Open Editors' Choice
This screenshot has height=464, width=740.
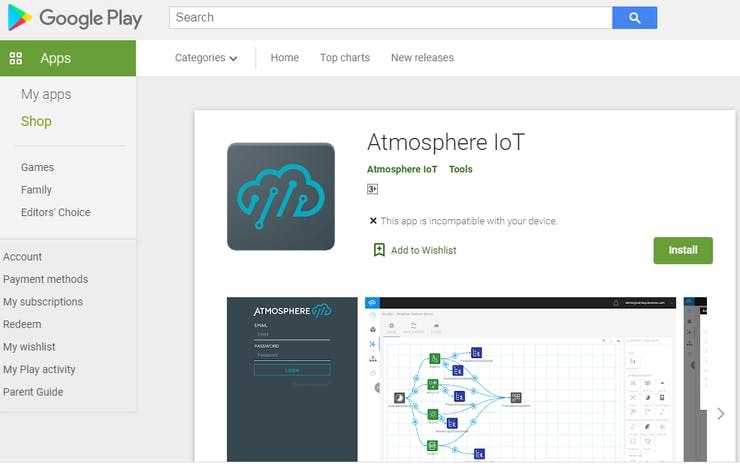point(56,212)
